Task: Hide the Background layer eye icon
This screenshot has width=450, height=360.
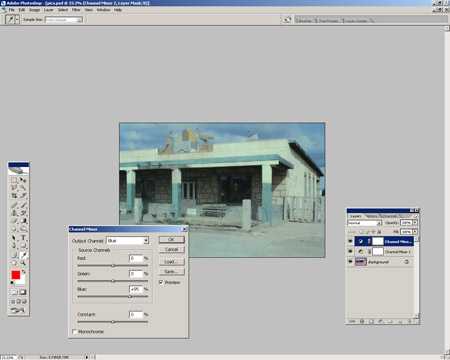Action: coord(350,262)
